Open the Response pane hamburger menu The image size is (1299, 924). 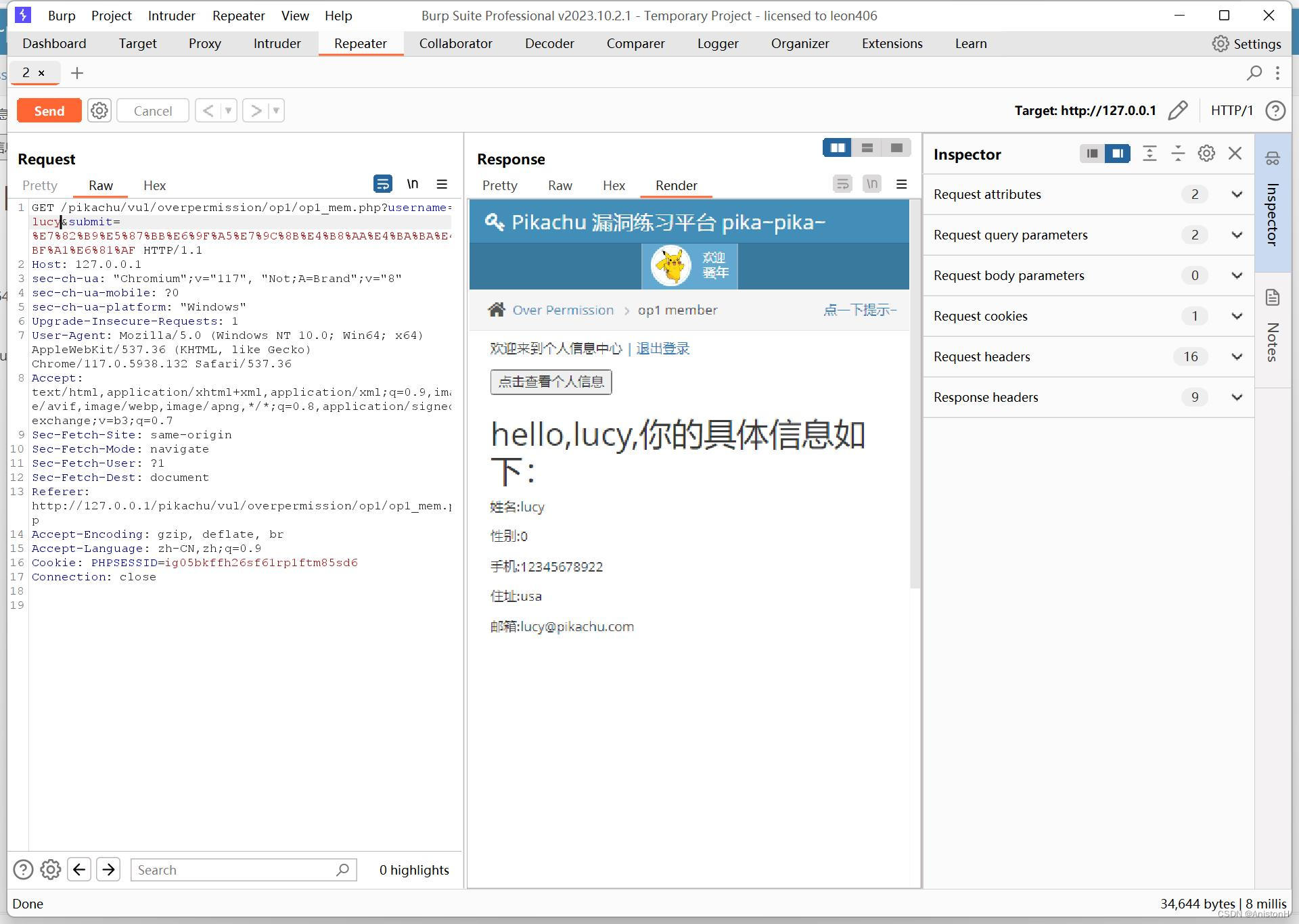901,184
